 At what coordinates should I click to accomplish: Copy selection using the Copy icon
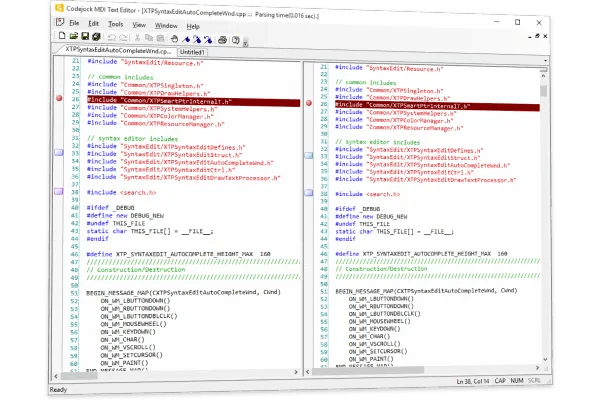(x=149, y=38)
